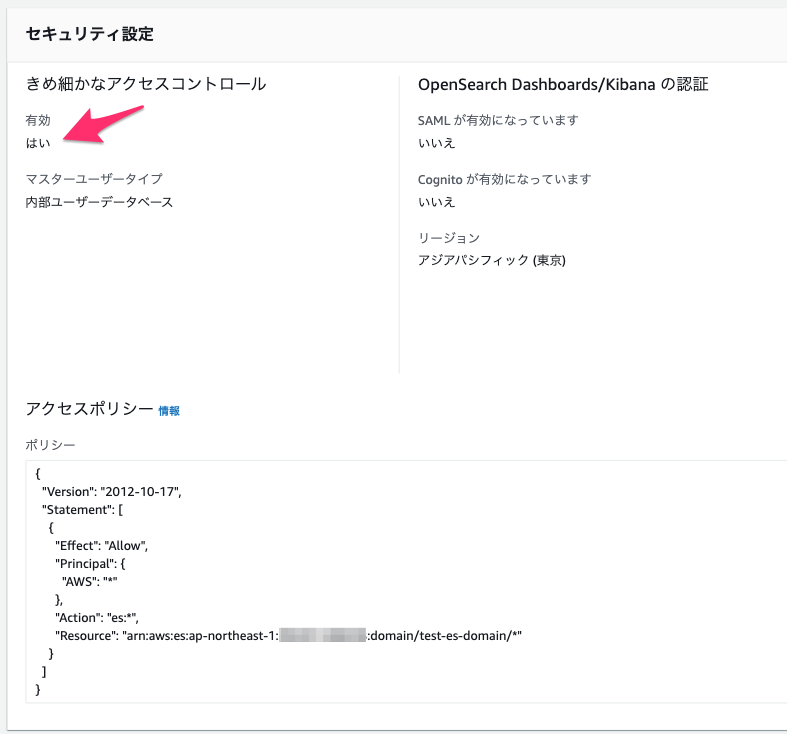The height and width of the screenshot is (734, 787).
Task: Click the セキュリティ設定 panel heading
Action: point(90,34)
